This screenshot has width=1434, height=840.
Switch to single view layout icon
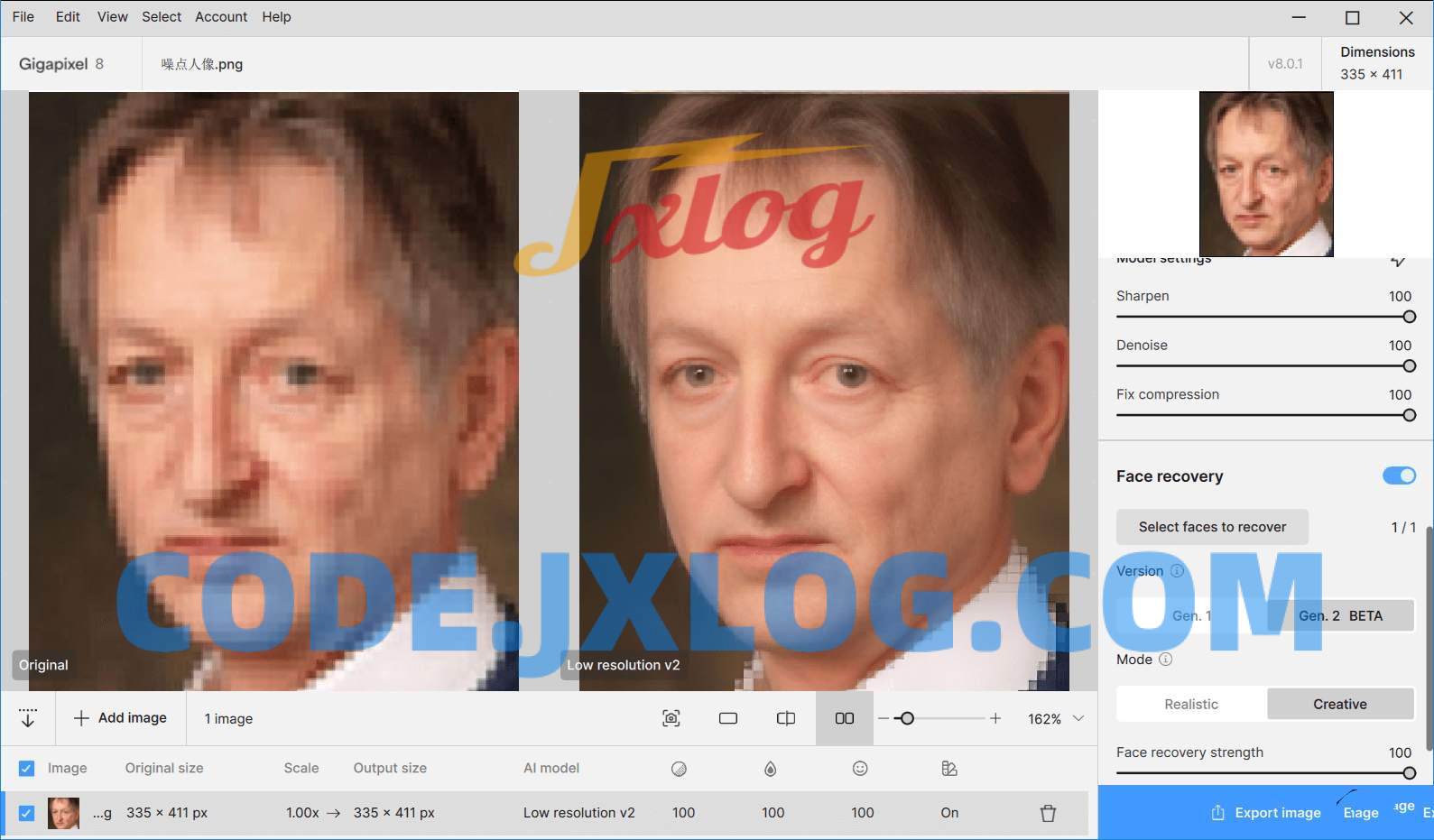tap(728, 718)
